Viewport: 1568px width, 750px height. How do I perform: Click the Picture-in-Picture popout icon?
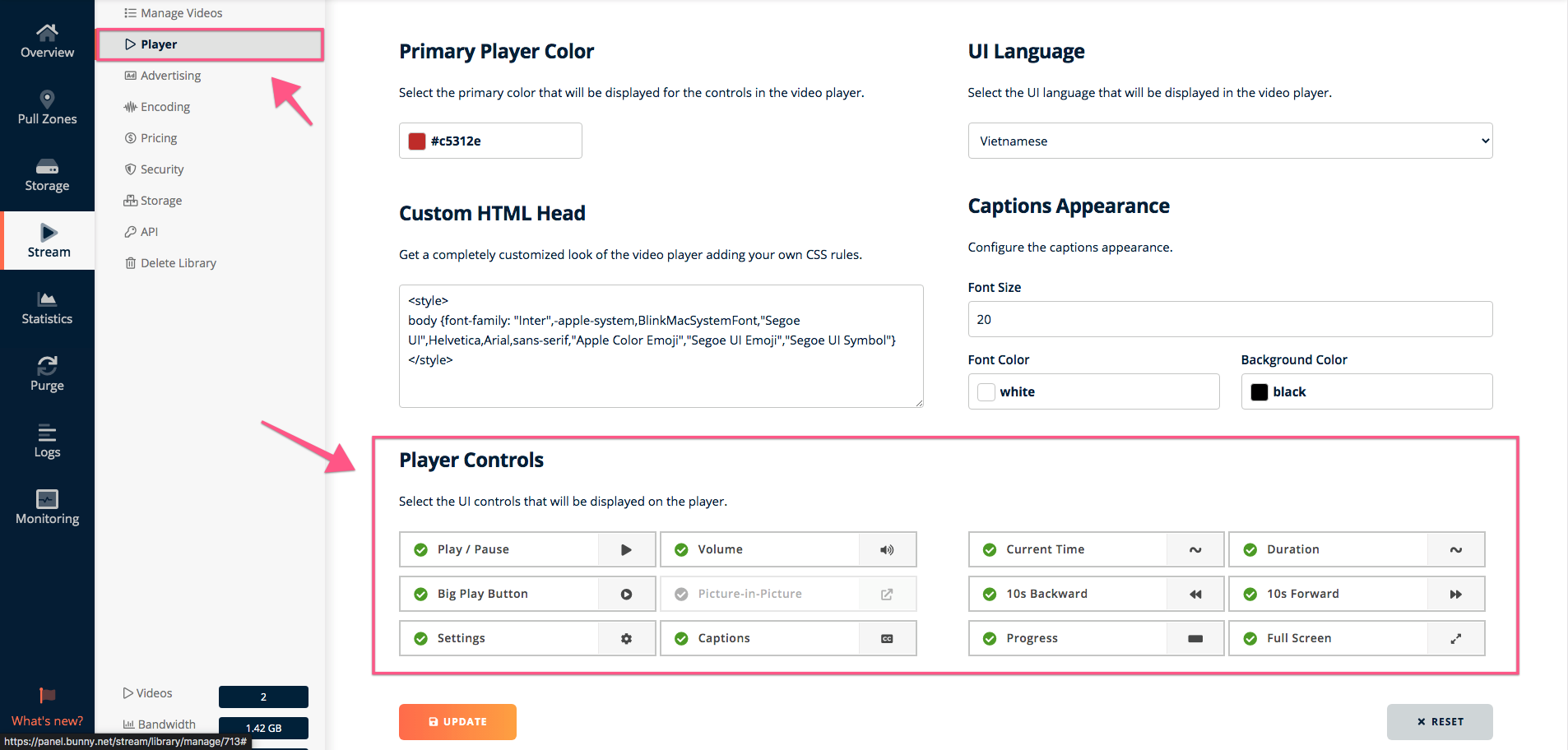(x=887, y=594)
